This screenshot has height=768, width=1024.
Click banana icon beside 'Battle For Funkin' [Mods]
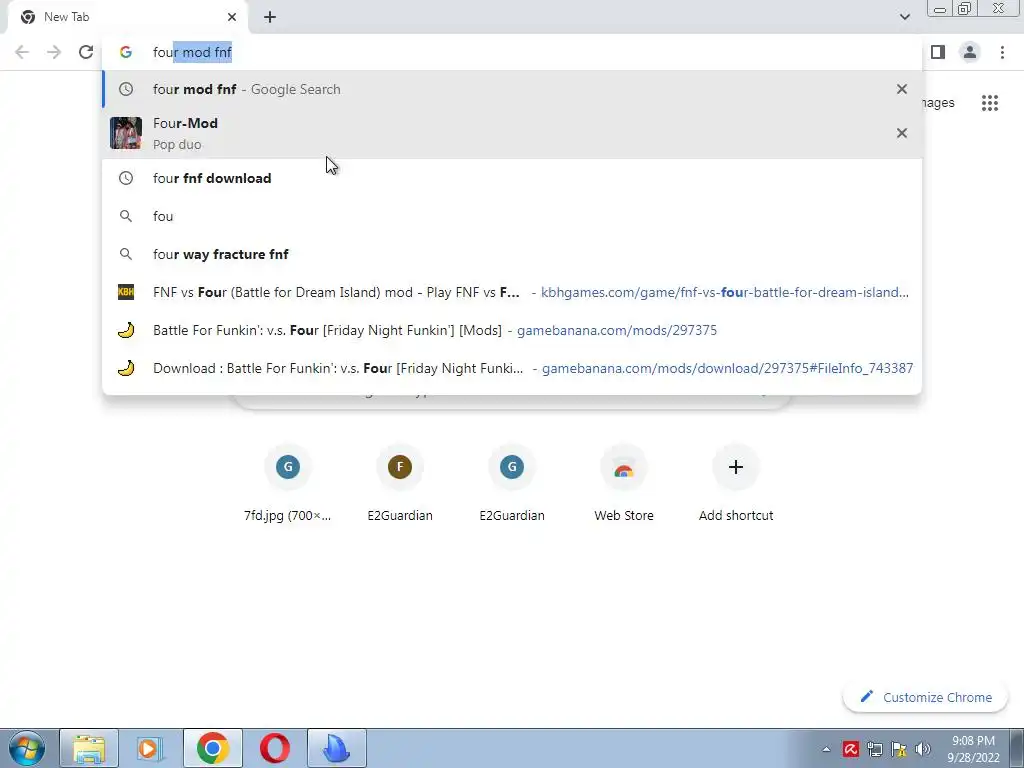[126, 330]
